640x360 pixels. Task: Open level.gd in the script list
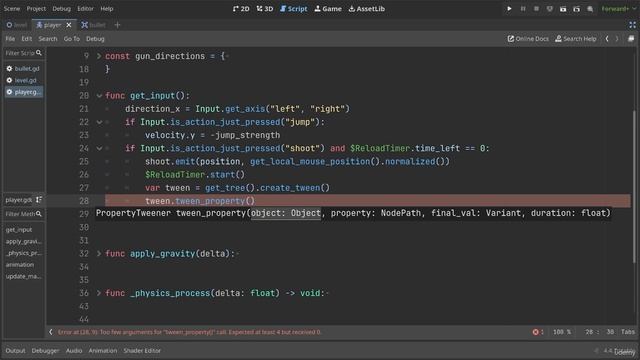click(x=24, y=80)
